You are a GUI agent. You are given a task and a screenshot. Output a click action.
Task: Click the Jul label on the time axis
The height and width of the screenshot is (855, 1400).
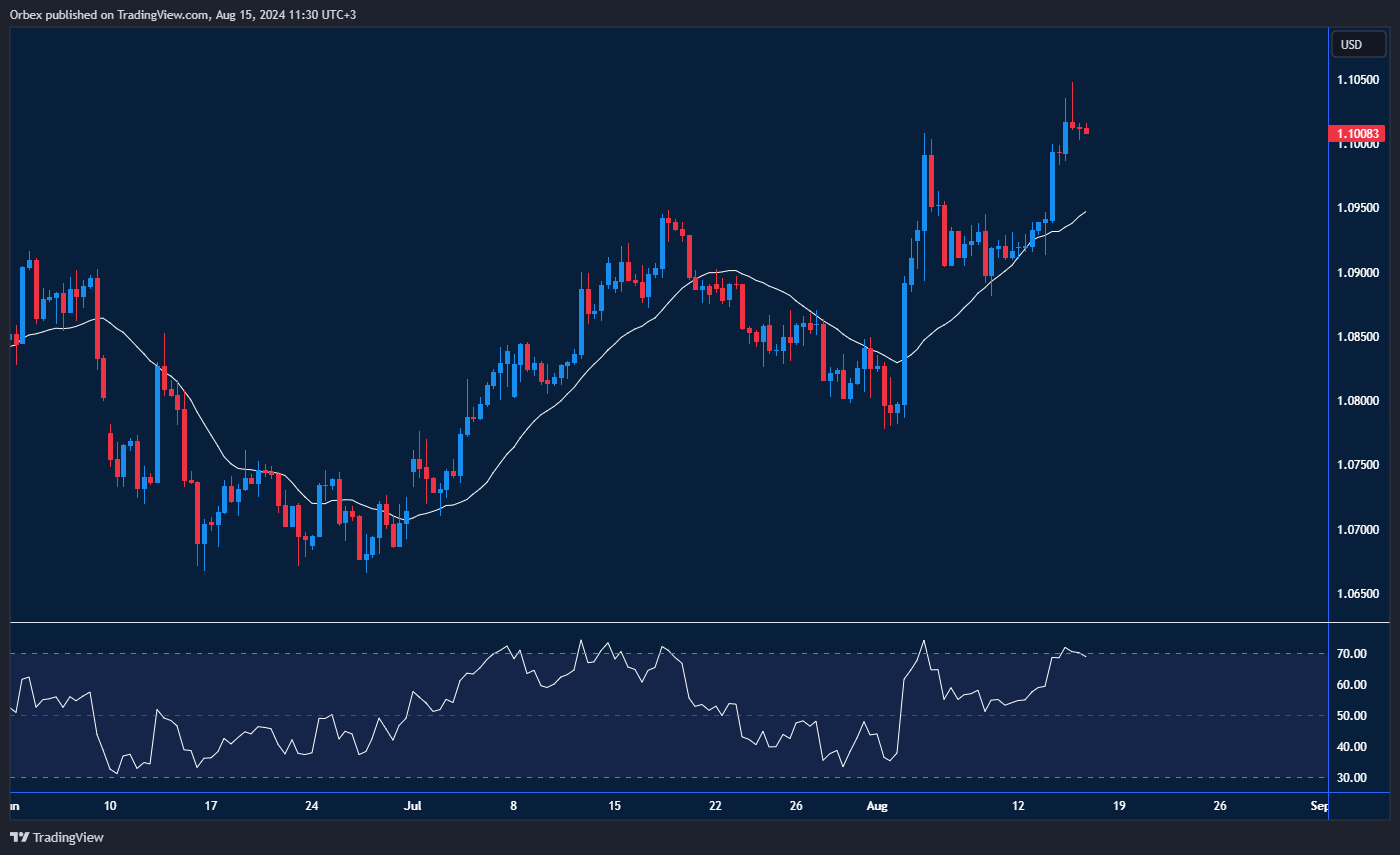[x=414, y=805]
